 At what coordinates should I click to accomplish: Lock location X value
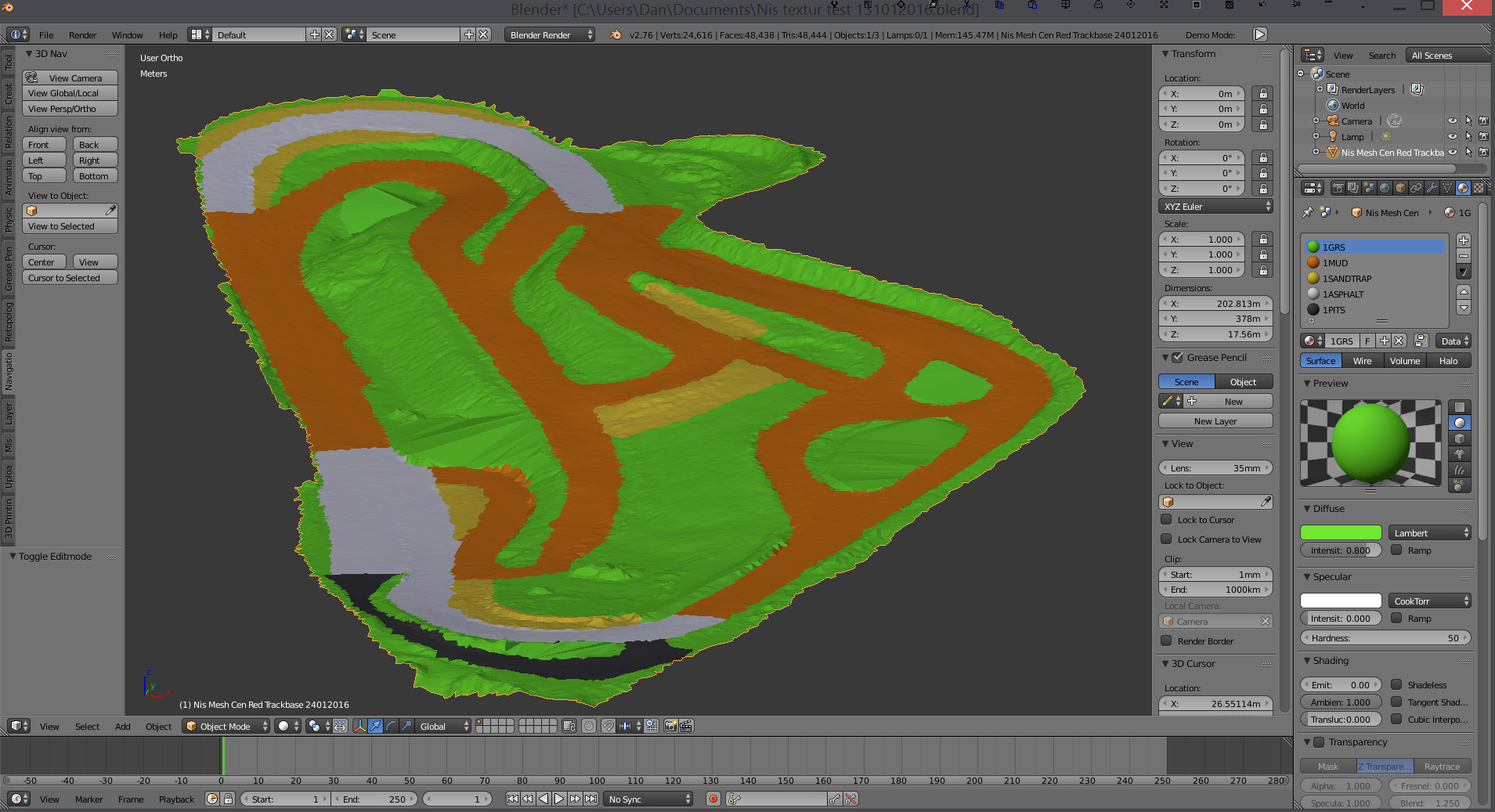click(1262, 93)
